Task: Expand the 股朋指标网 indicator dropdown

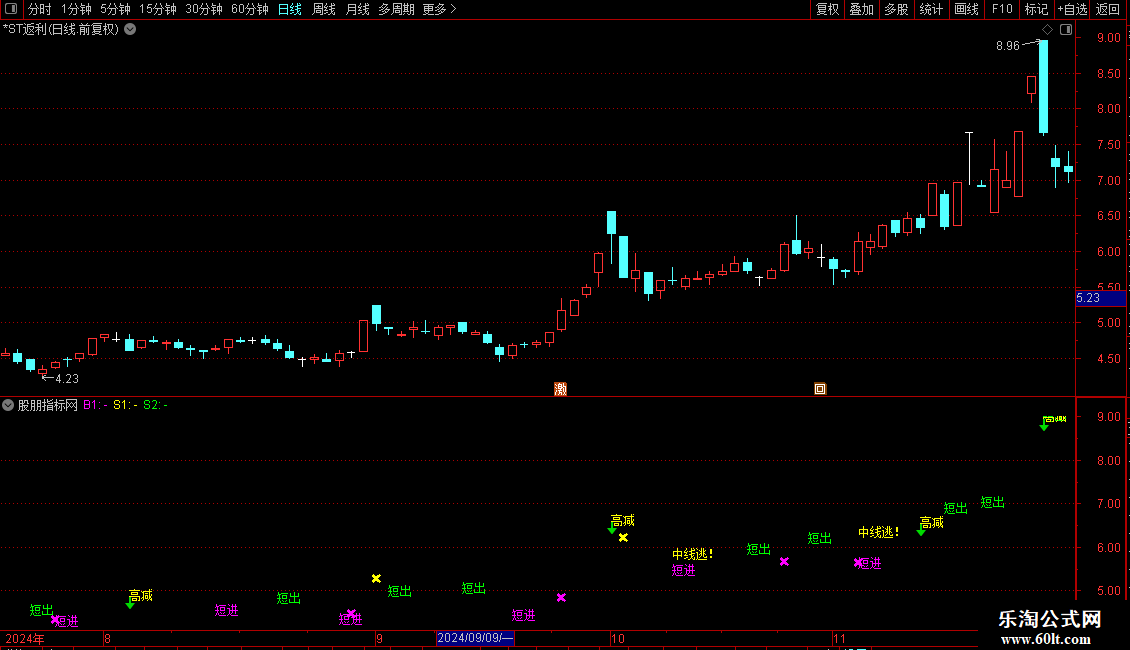Action: coord(8,405)
